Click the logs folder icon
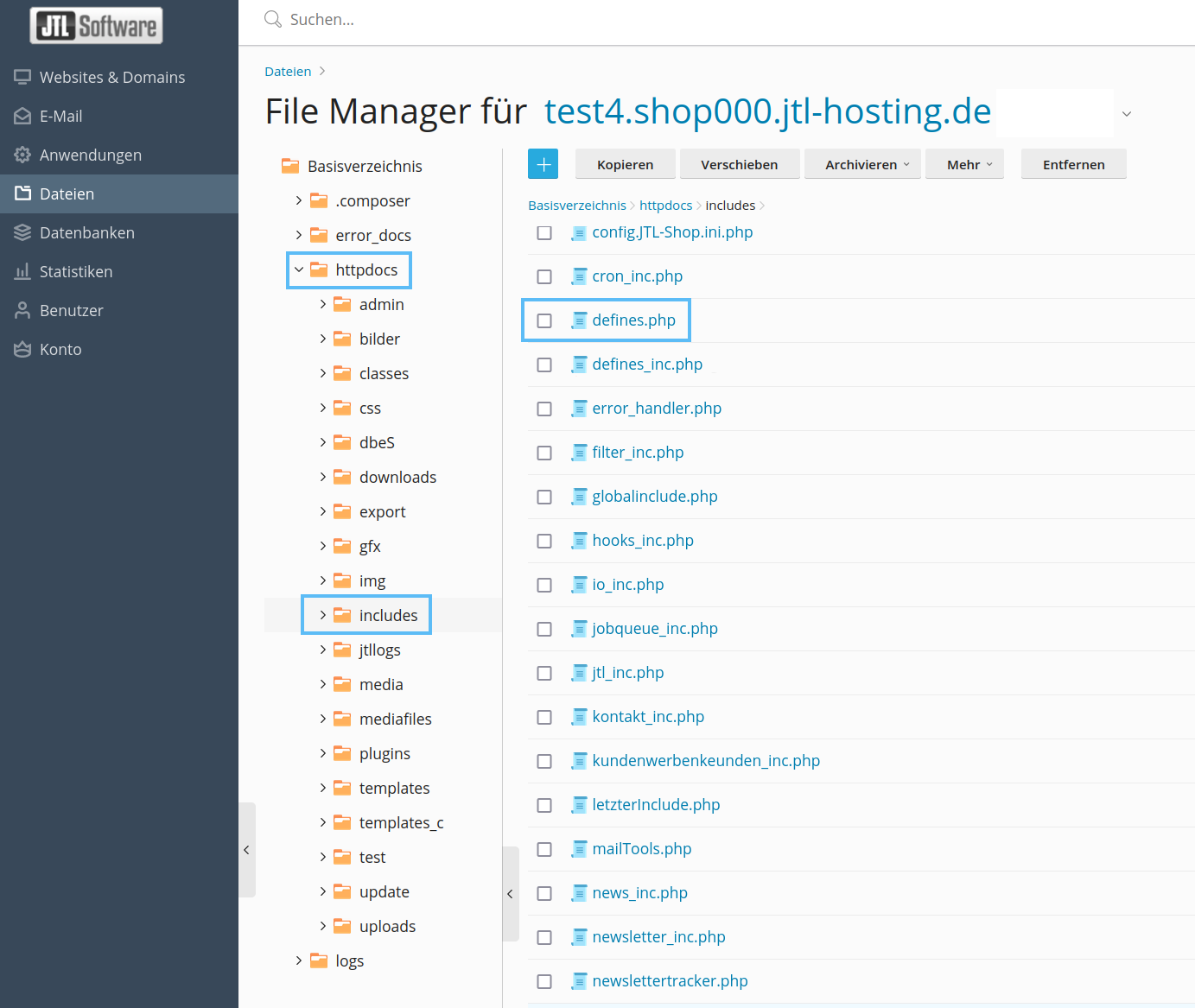 (x=319, y=960)
